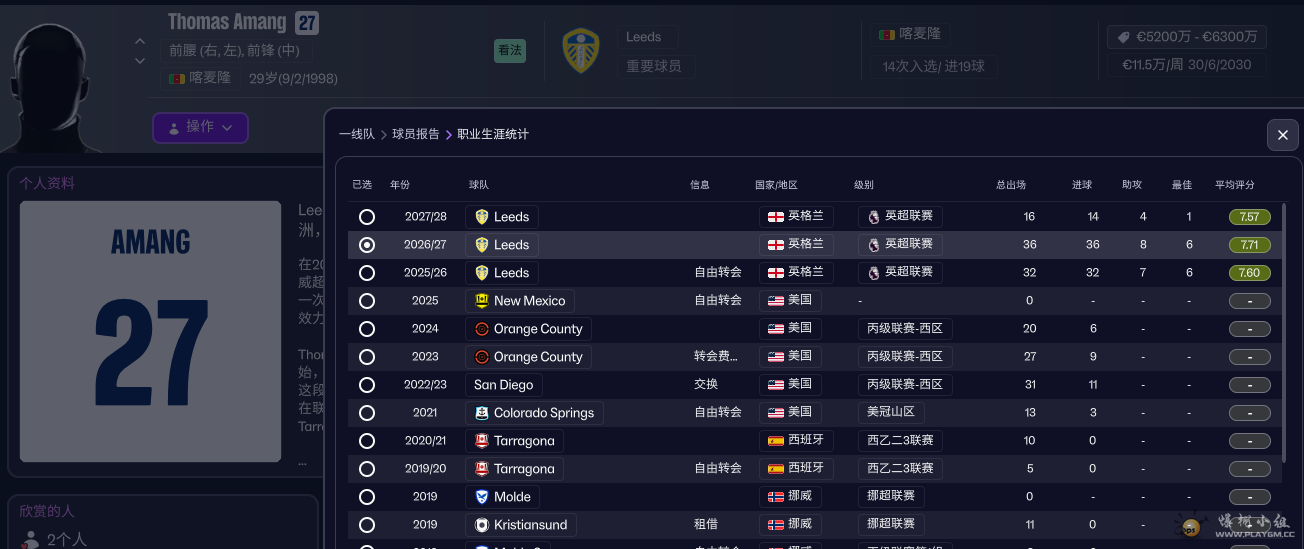This screenshot has width=1304, height=549.
Task: Click the price tag transfer value icon
Action: point(1124,37)
